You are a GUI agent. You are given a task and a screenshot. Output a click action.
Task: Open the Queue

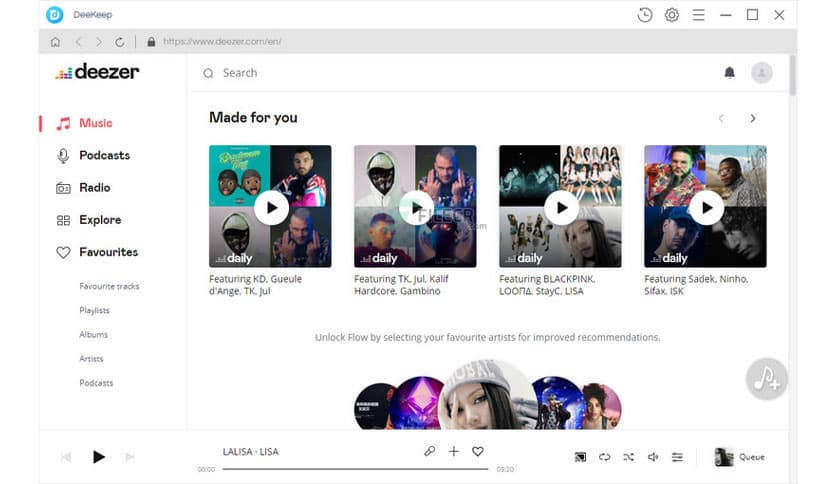coord(739,457)
